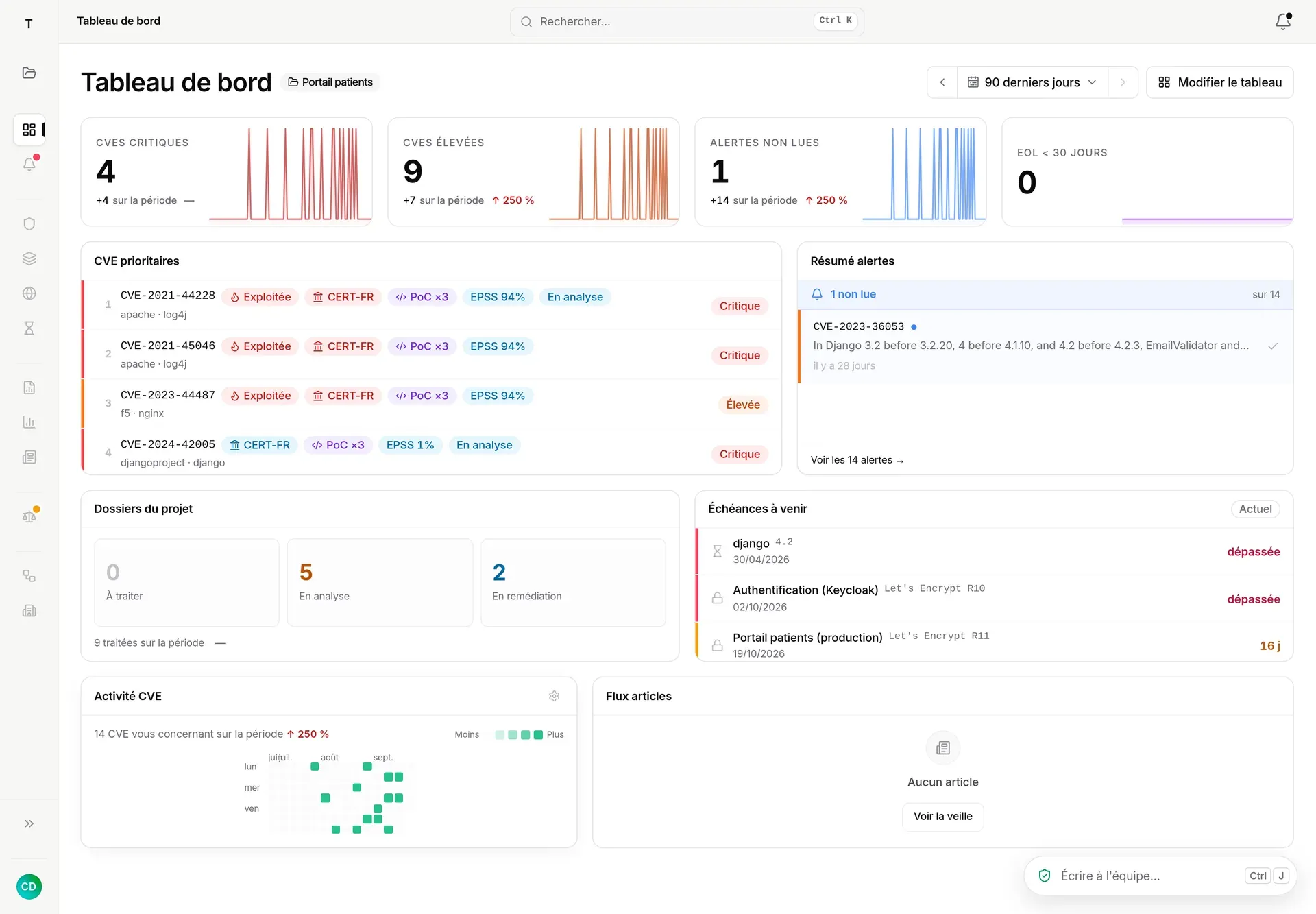Open the Authentification (Keycloak) deadline row
The width and height of the screenshot is (1316, 914).
click(995, 599)
